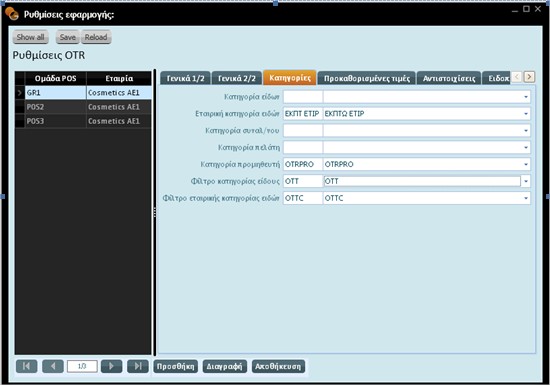Viewport: 550px width, 385px height.
Task: Go to first record navigation arrow
Action: coord(26,366)
